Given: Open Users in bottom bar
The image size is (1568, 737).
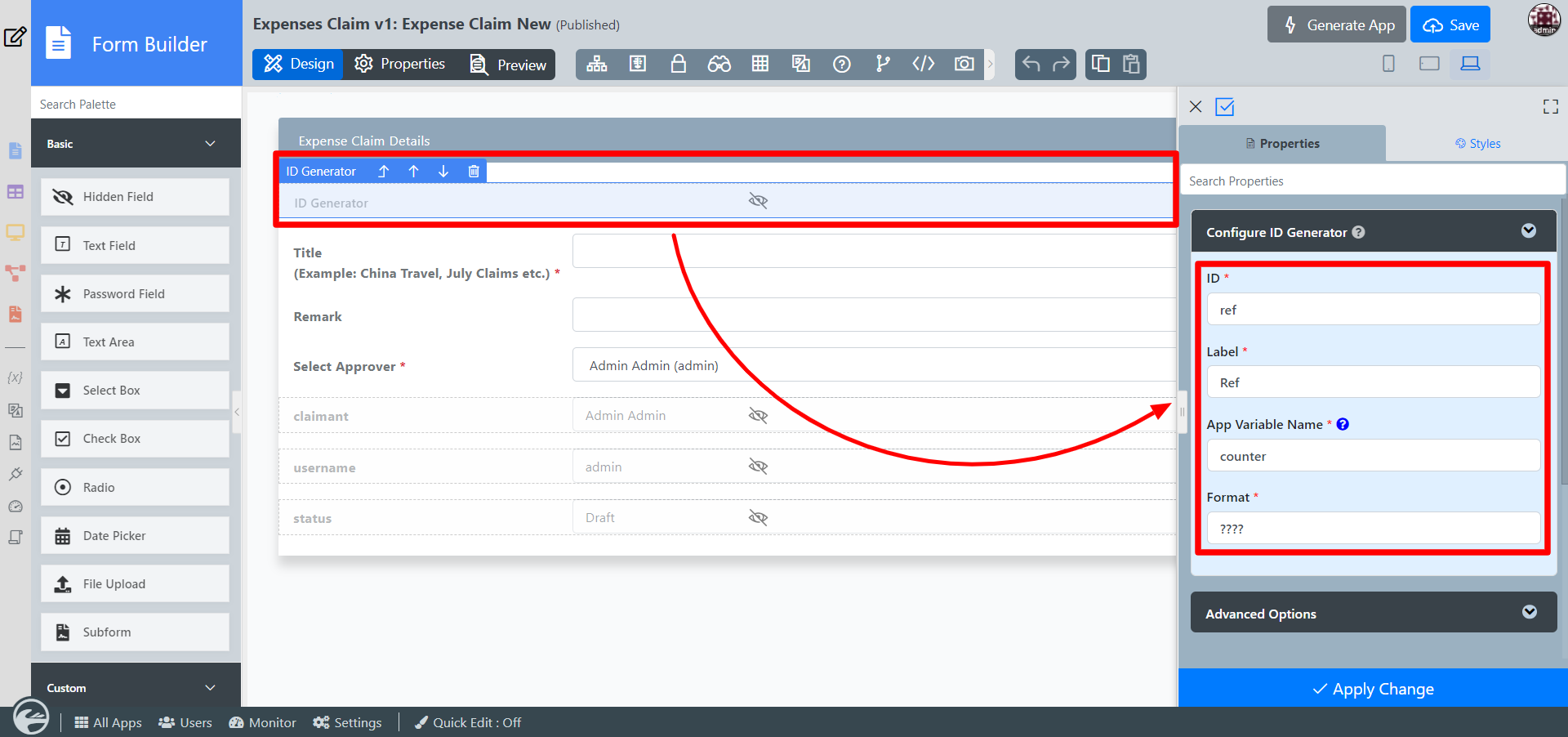Looking at the screenshot, I should pyautogui.click(x=185, y=722).
